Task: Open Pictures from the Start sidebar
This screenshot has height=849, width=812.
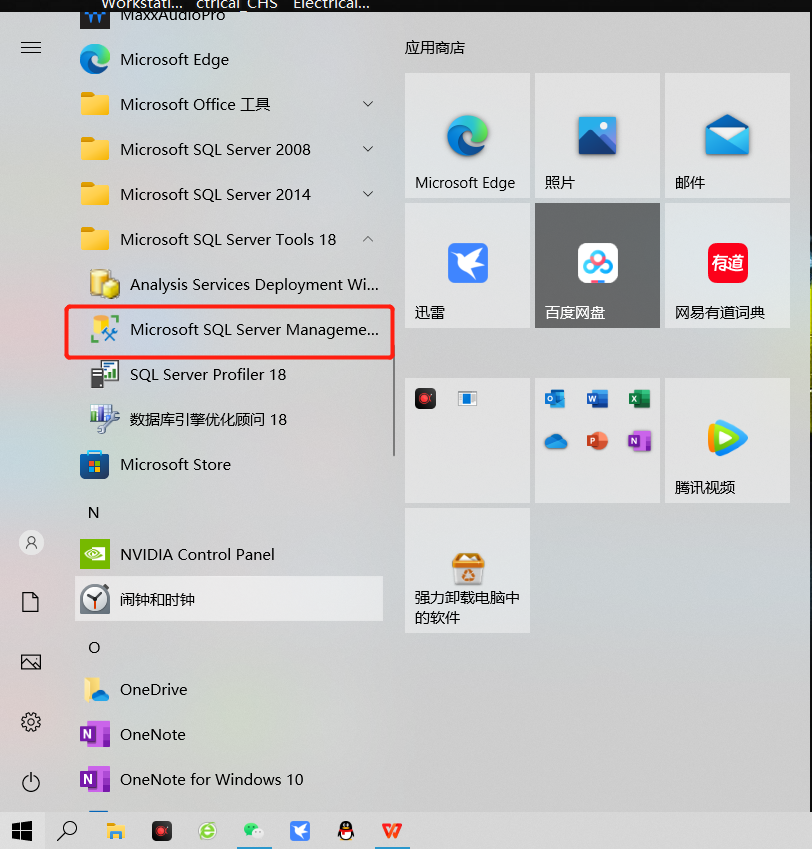Action: tap(31, 662)
